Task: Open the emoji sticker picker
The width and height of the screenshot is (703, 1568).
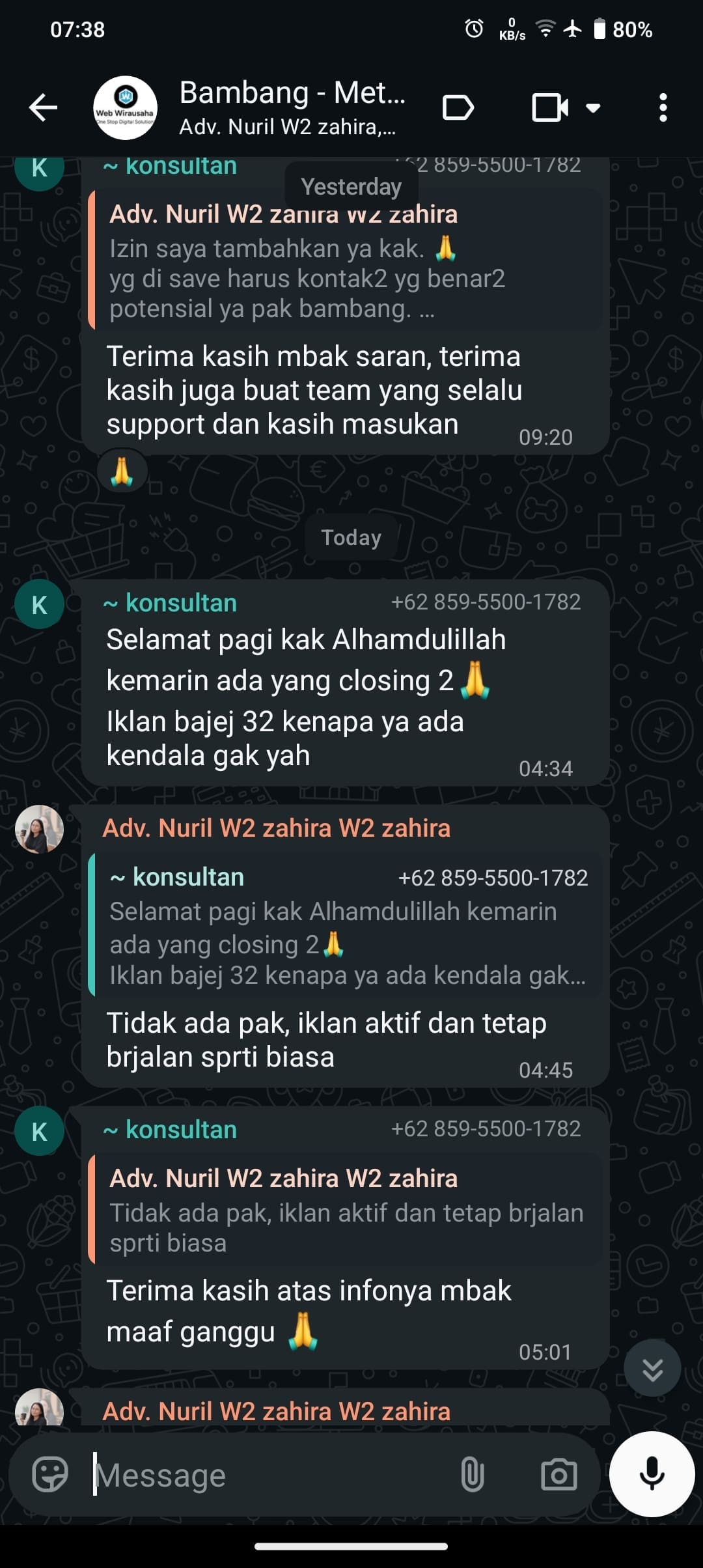Action: (x=50, y=1474)
